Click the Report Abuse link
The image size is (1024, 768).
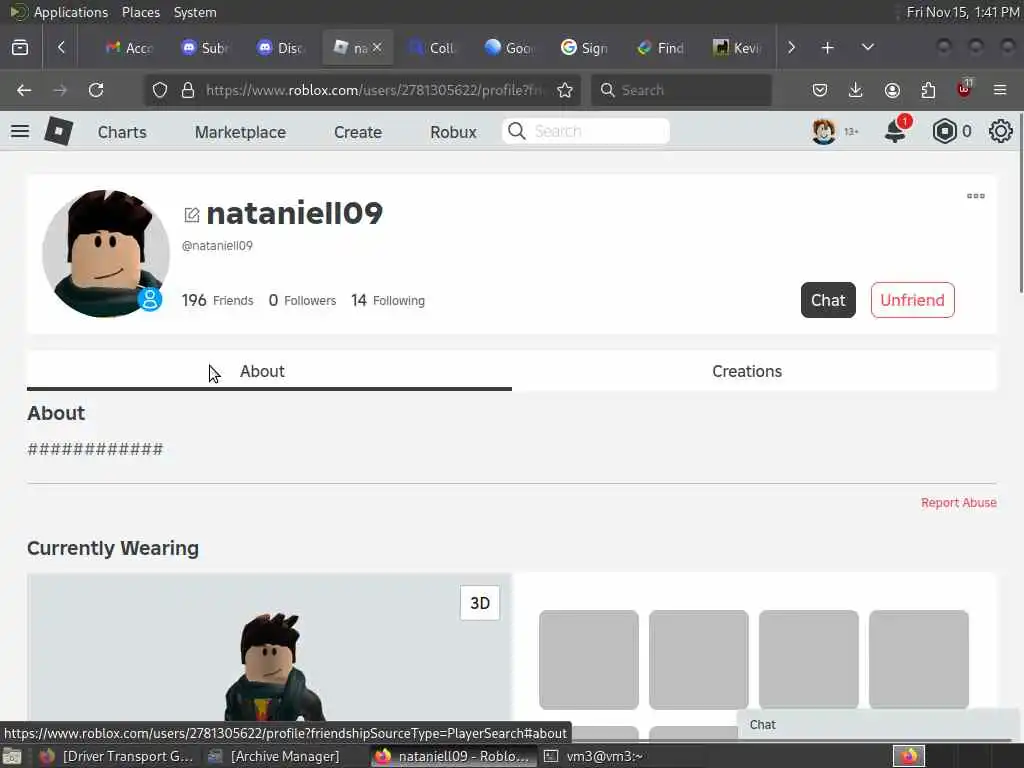point(959,502)
